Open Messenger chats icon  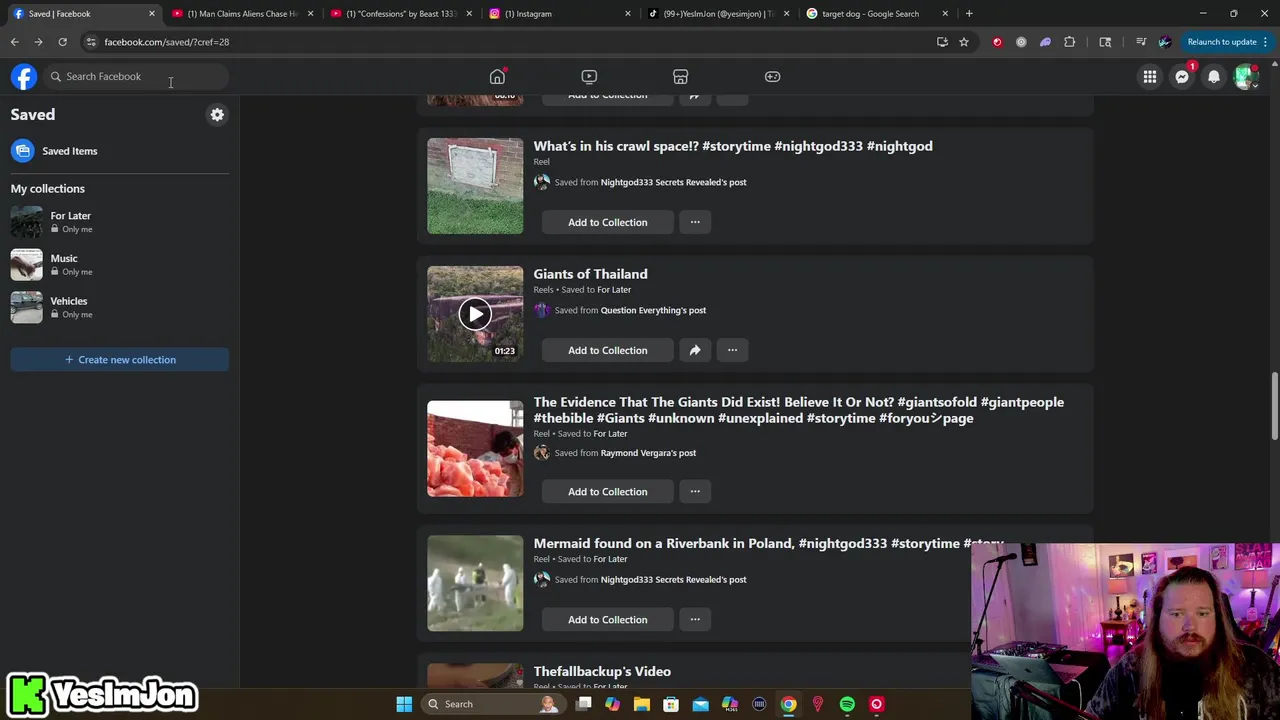click(1182, 77)
